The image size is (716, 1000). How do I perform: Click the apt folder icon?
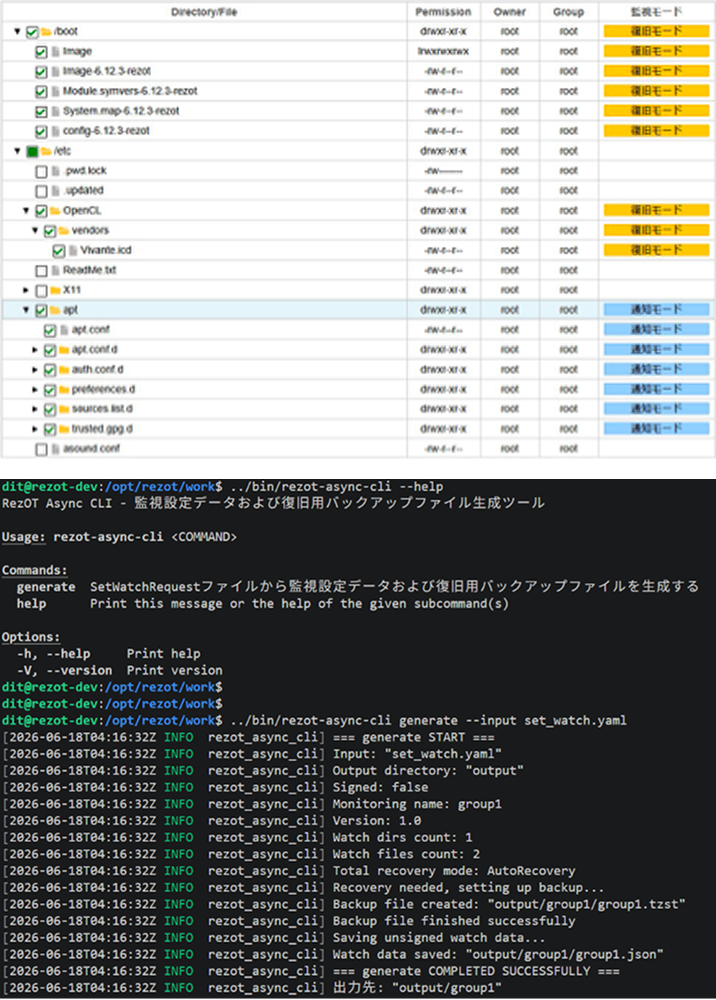(55, 310)
